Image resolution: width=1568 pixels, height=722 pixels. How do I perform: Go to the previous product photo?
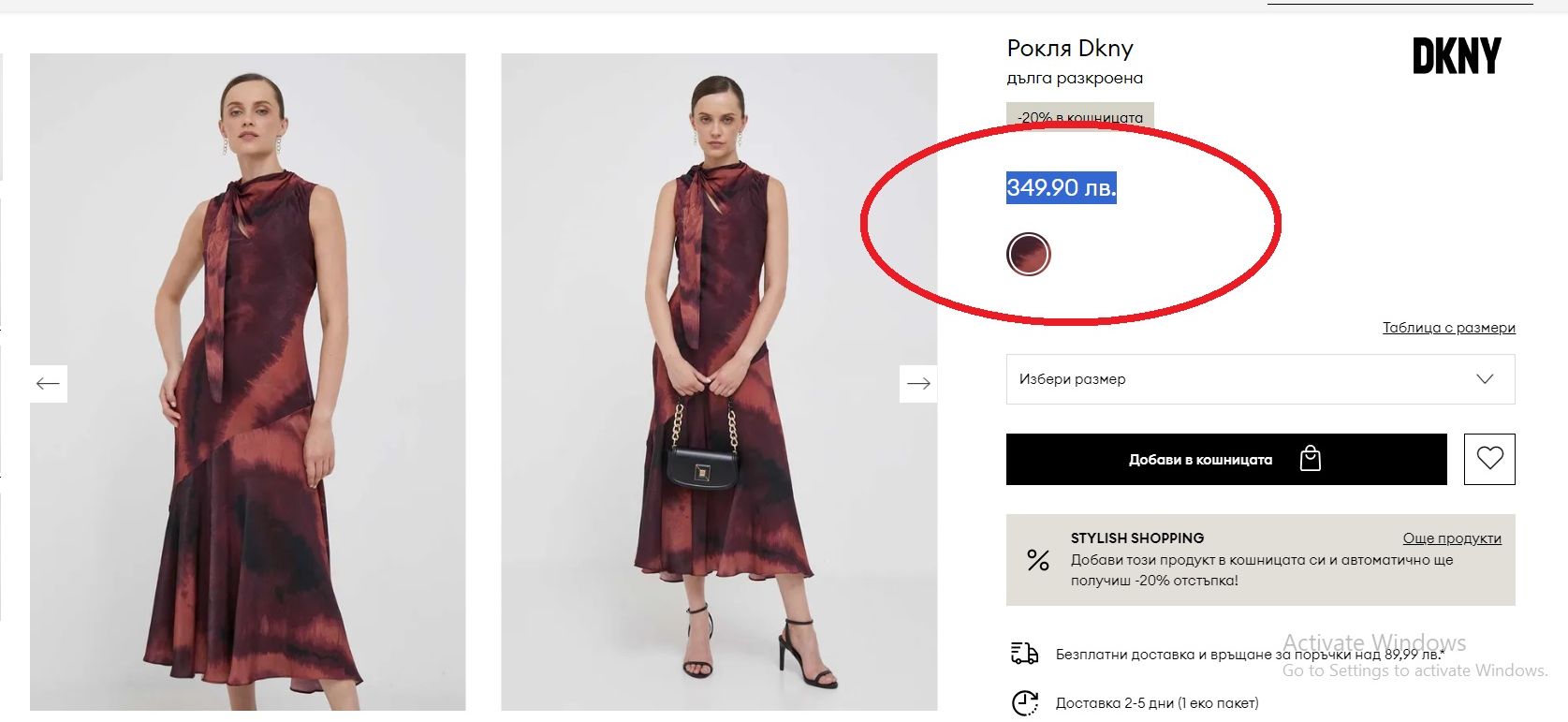point(48,383)
